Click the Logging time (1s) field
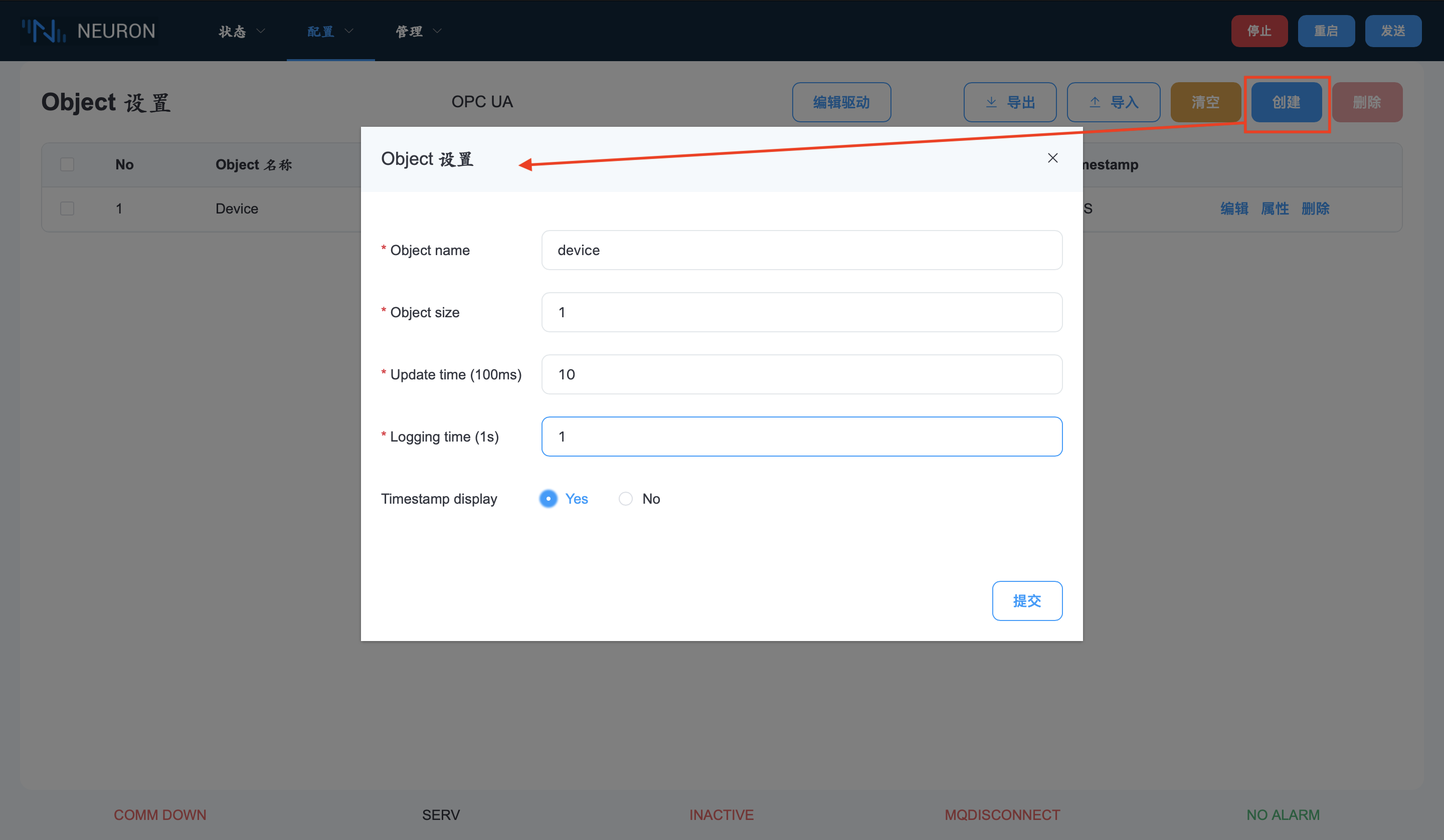Screen dimensions: 1444x840 point(802,437)
